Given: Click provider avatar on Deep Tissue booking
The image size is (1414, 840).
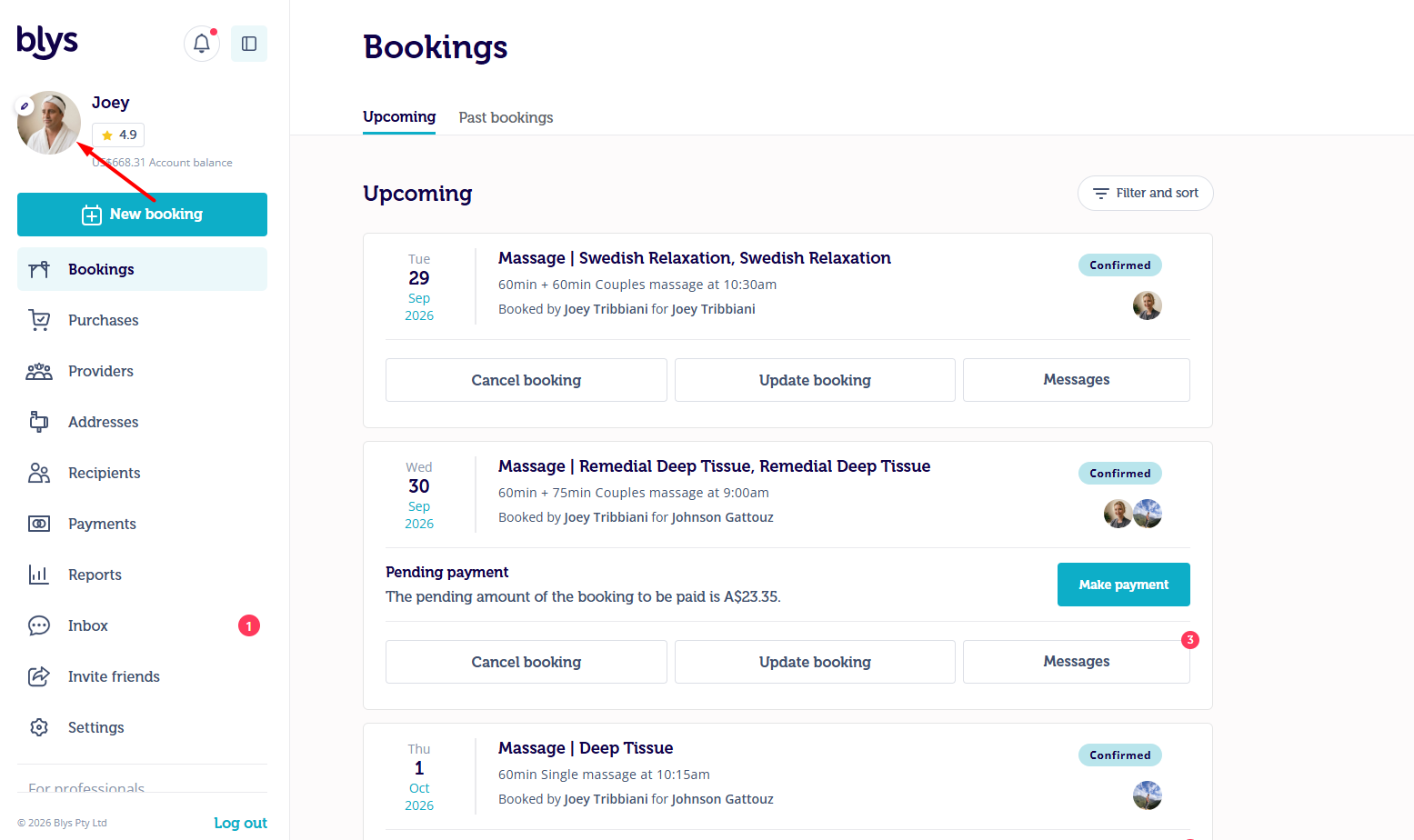Looking at the screenshot, I should (x=1148, y=795).
